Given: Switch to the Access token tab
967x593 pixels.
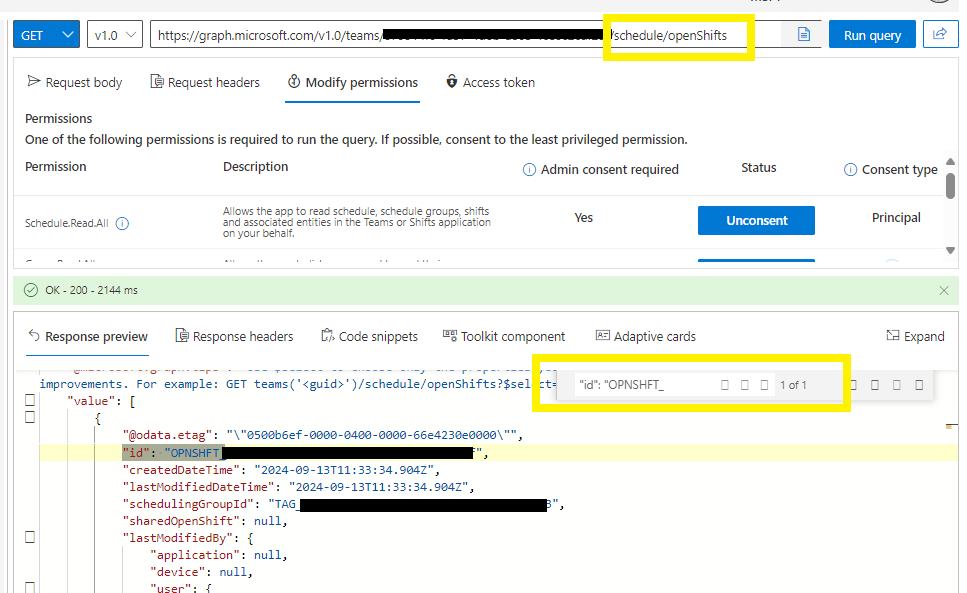Looking at the screenshot, I should pyautogui.click(x=490, y=82).
